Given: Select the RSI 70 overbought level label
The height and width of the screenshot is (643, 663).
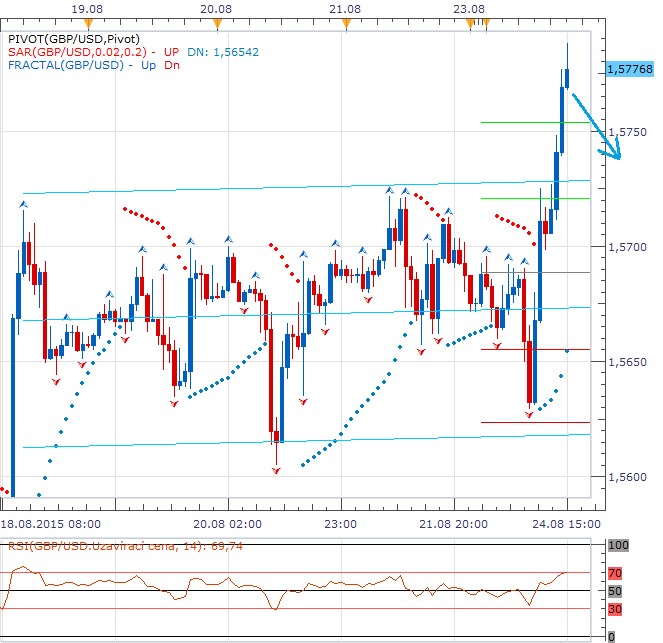Looking at the screenshot, I should tap(615, 572).
